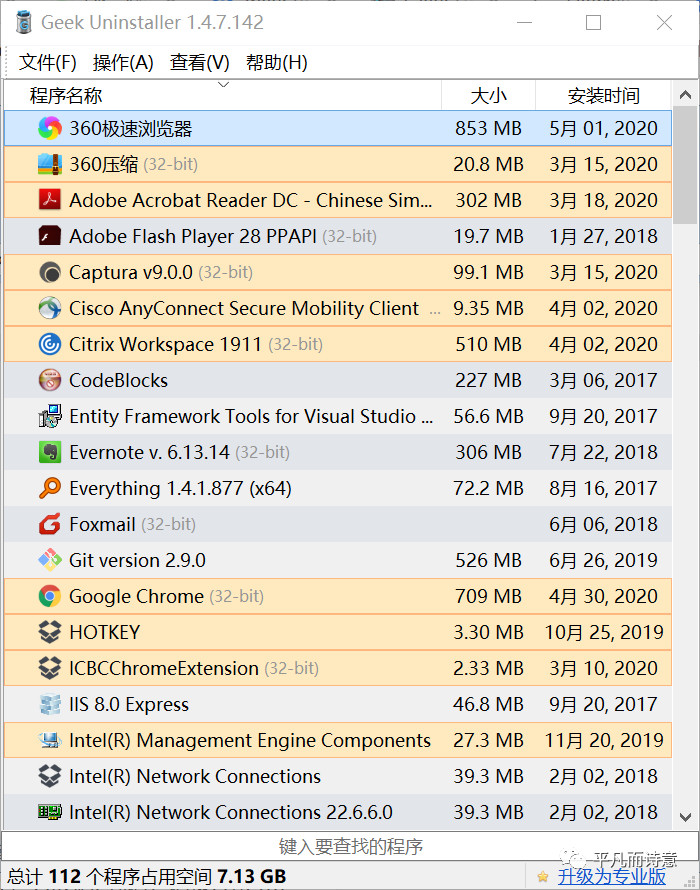The width and height of the screenshot is (700, 890).
Task: Click the Geek Uninstaller title bar icon
Action: (x=24, y=22)
